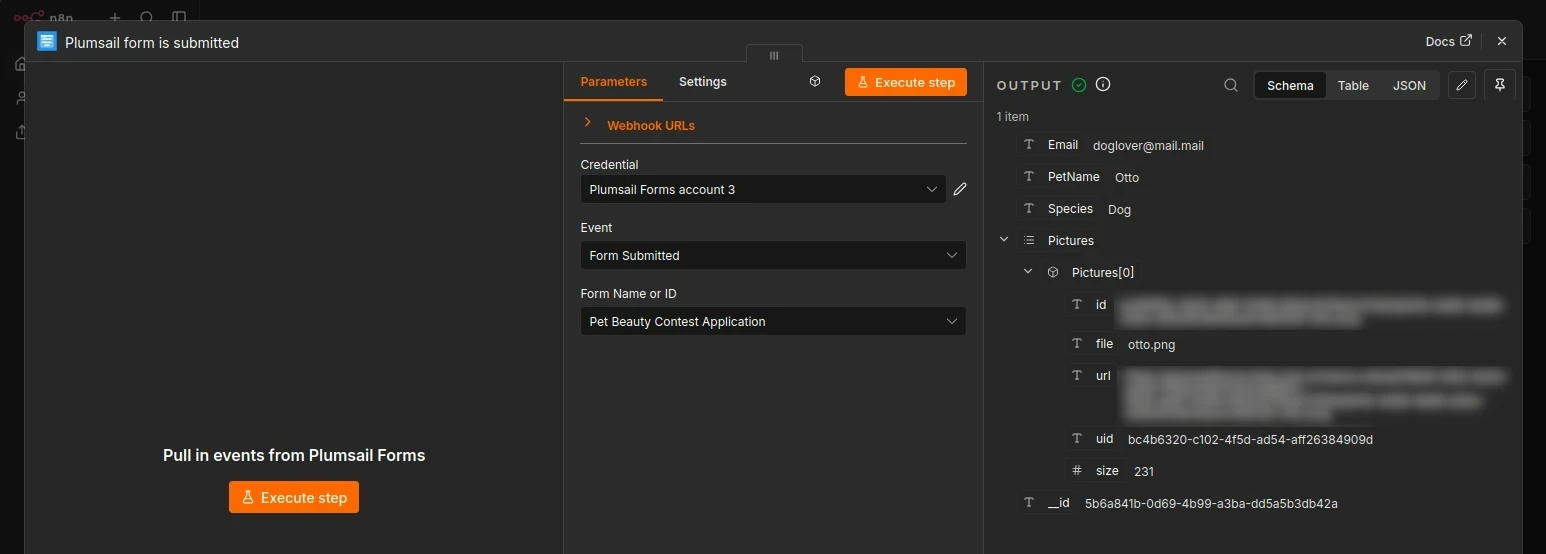The image size is (1546, 554).
Task: Click the output info icon
Action: click(1103, 85)
